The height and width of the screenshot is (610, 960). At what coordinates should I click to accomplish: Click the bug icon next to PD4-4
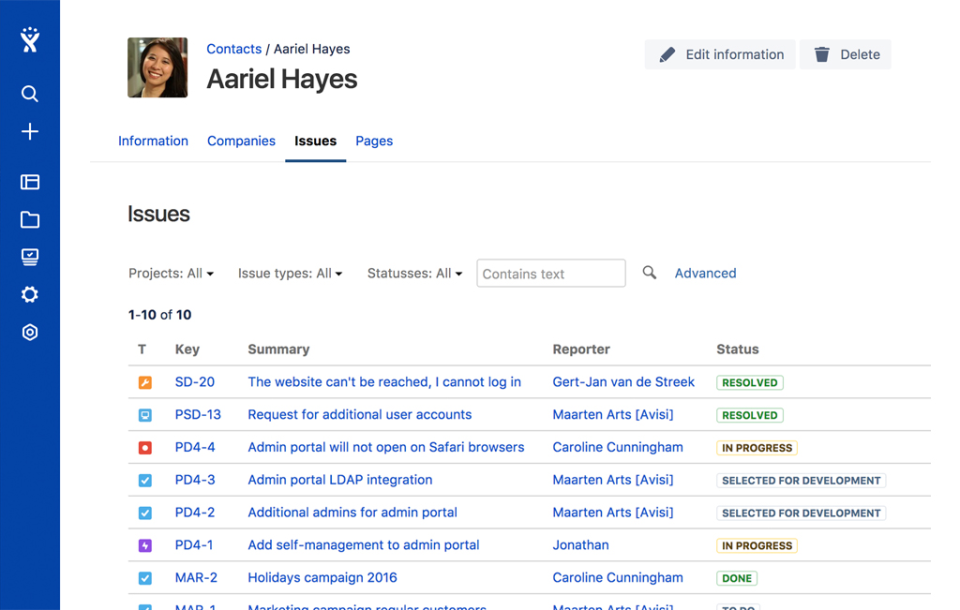(144, 447)
